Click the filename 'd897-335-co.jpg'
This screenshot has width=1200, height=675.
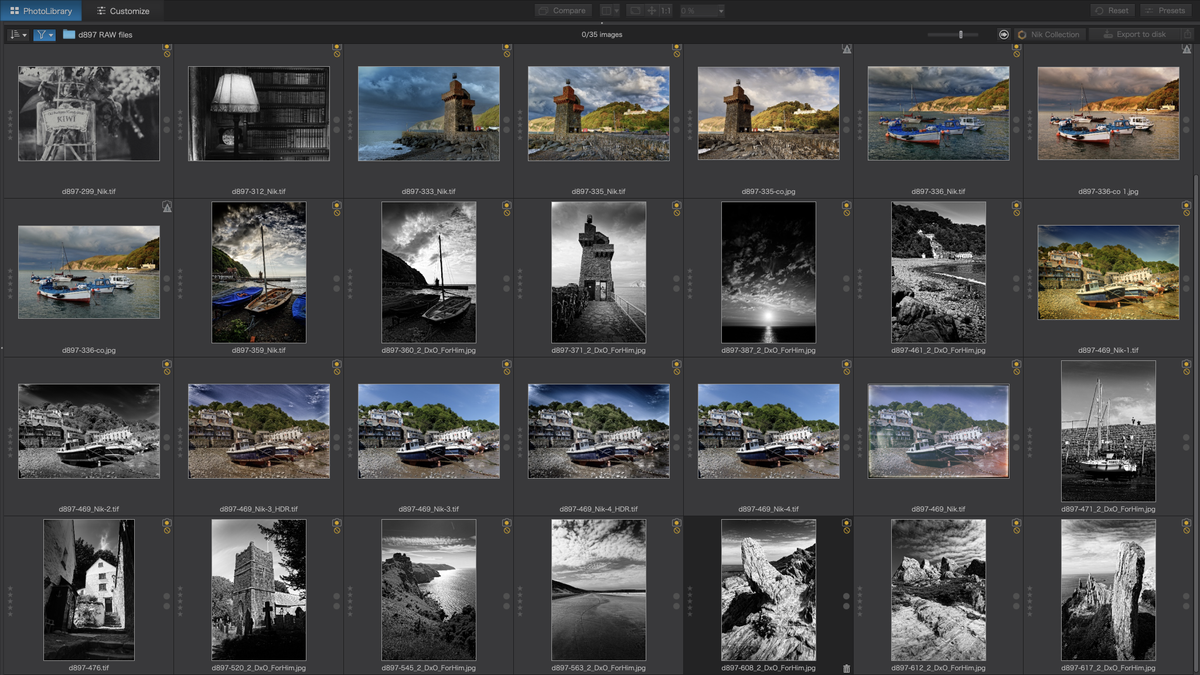click(x=769, y=191)
